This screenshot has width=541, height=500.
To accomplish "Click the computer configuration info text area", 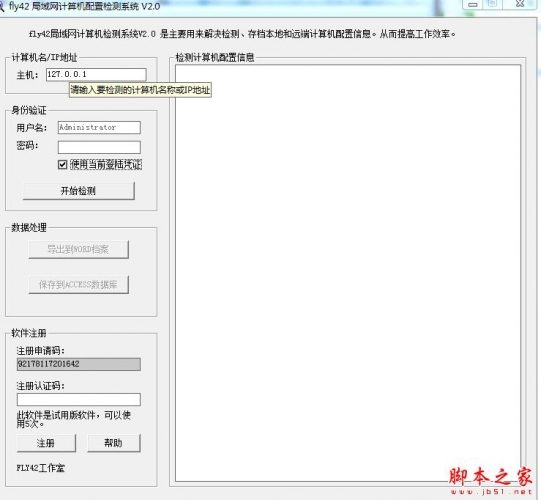I will [x=348, y=273].
